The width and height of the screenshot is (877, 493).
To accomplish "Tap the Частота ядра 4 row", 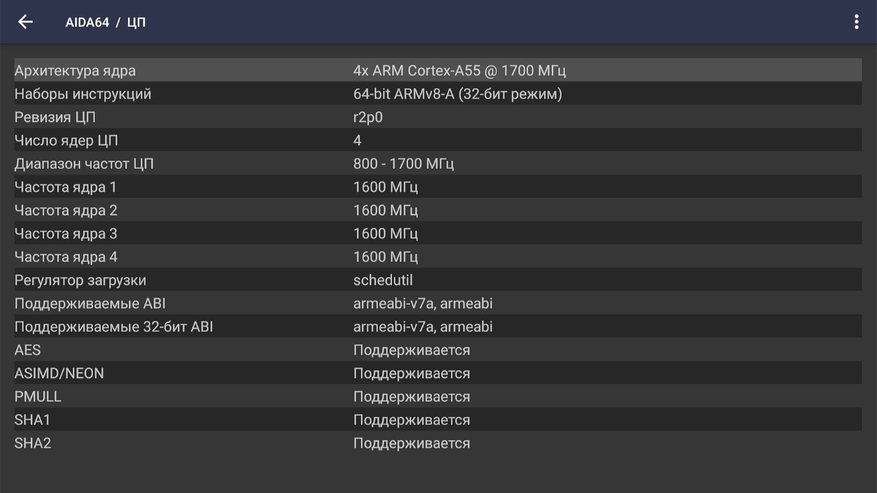I will coord(437,257).
